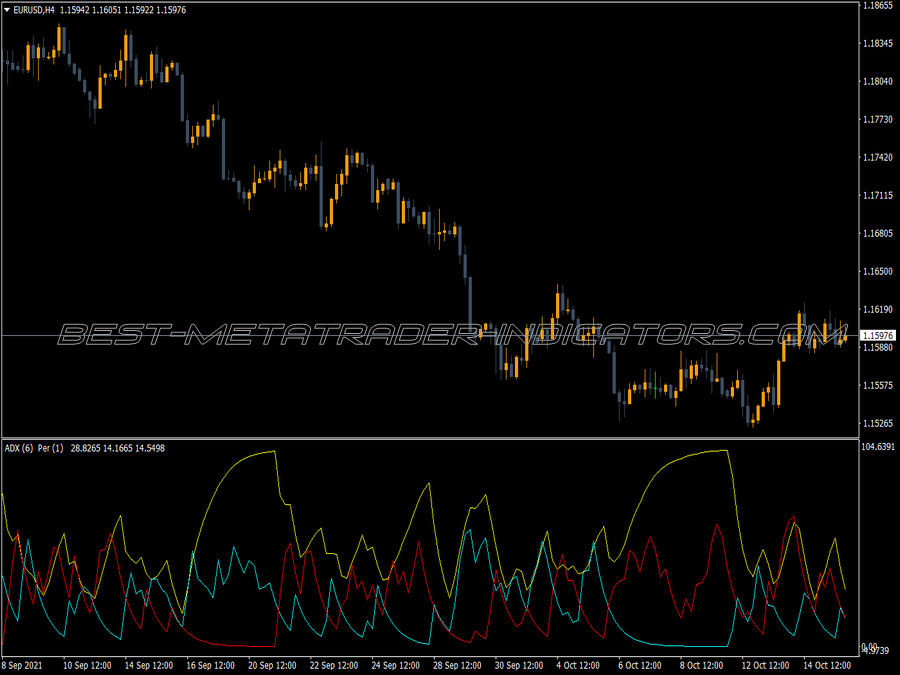Click the price scale label 1.18040
900x675 pixels.
[878, 82]
